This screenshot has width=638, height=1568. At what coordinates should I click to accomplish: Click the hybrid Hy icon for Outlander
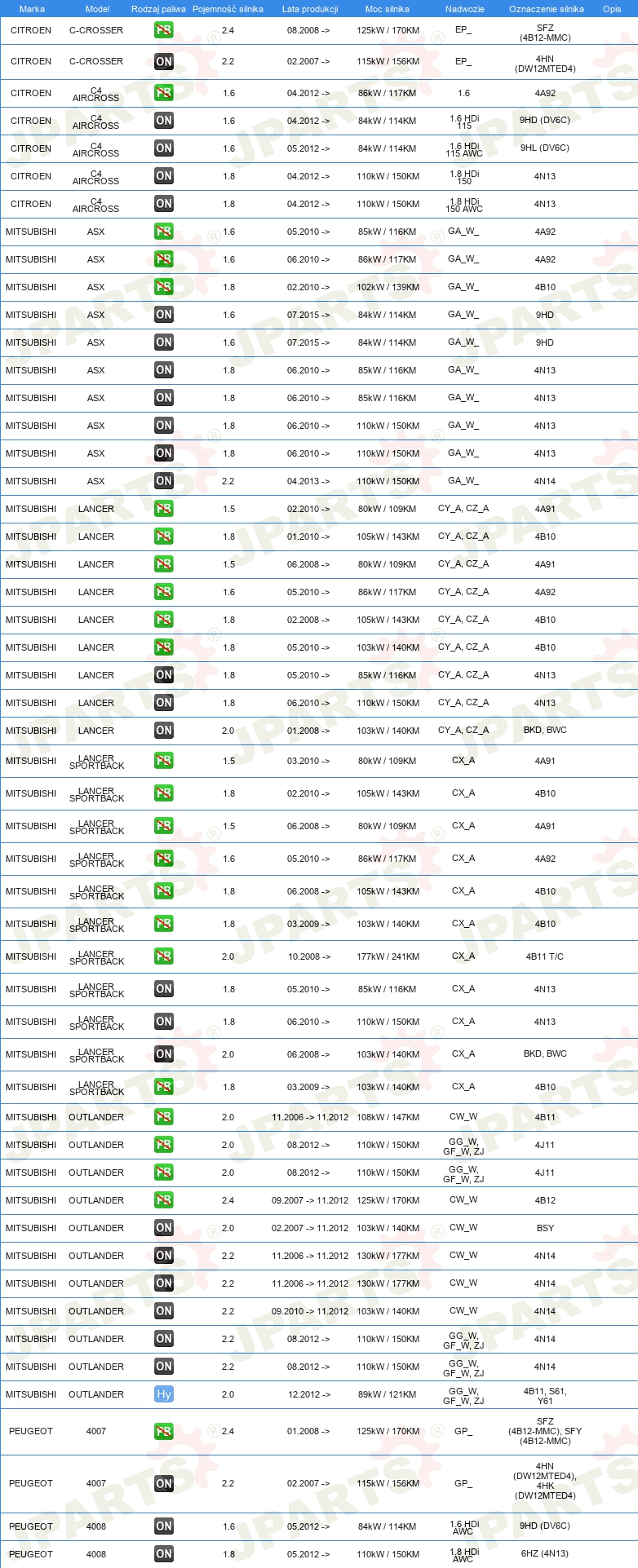click(x=163, y=1394)
